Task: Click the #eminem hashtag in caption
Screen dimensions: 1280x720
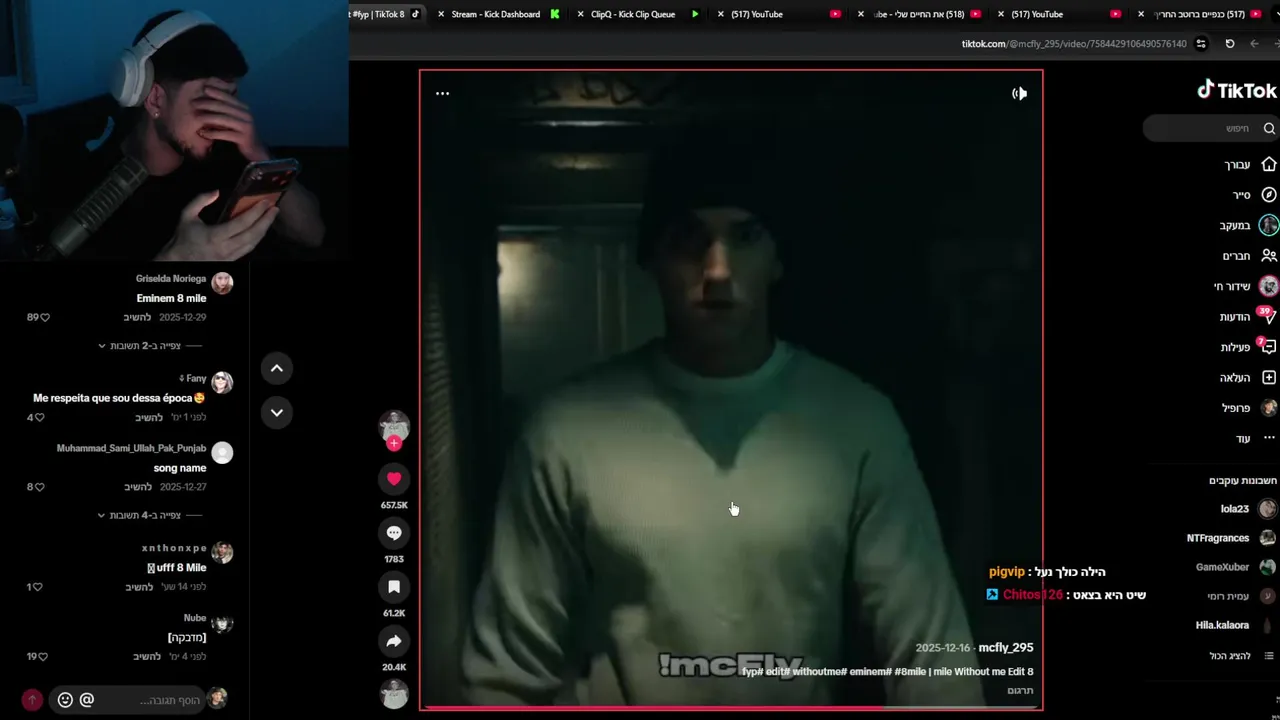Action: click(869, 672)
